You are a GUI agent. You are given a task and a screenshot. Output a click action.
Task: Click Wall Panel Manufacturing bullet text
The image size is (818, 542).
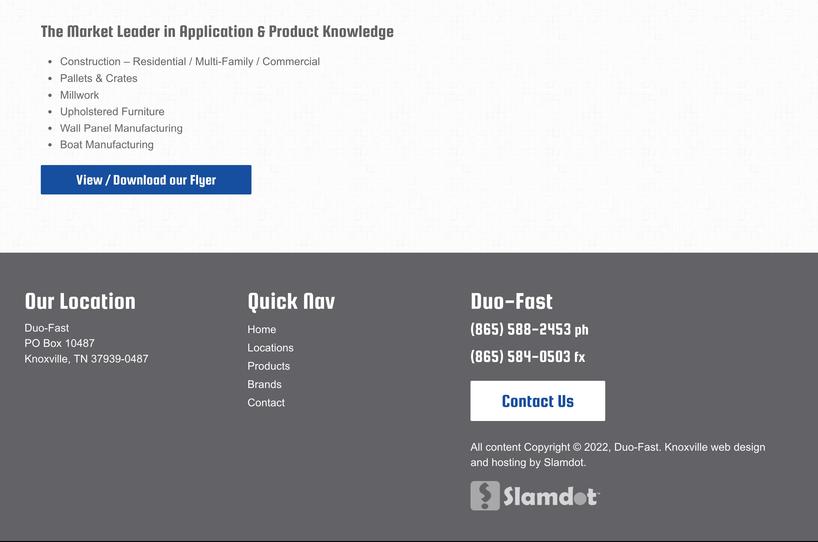coord(121,128)
